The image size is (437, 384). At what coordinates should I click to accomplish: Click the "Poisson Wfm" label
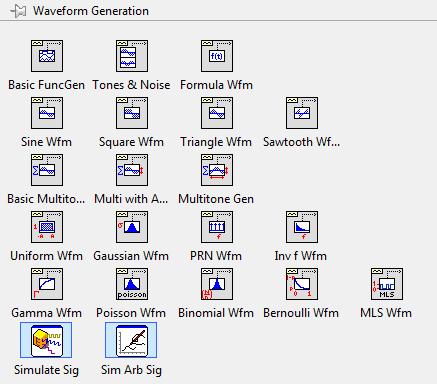point(131,313)
